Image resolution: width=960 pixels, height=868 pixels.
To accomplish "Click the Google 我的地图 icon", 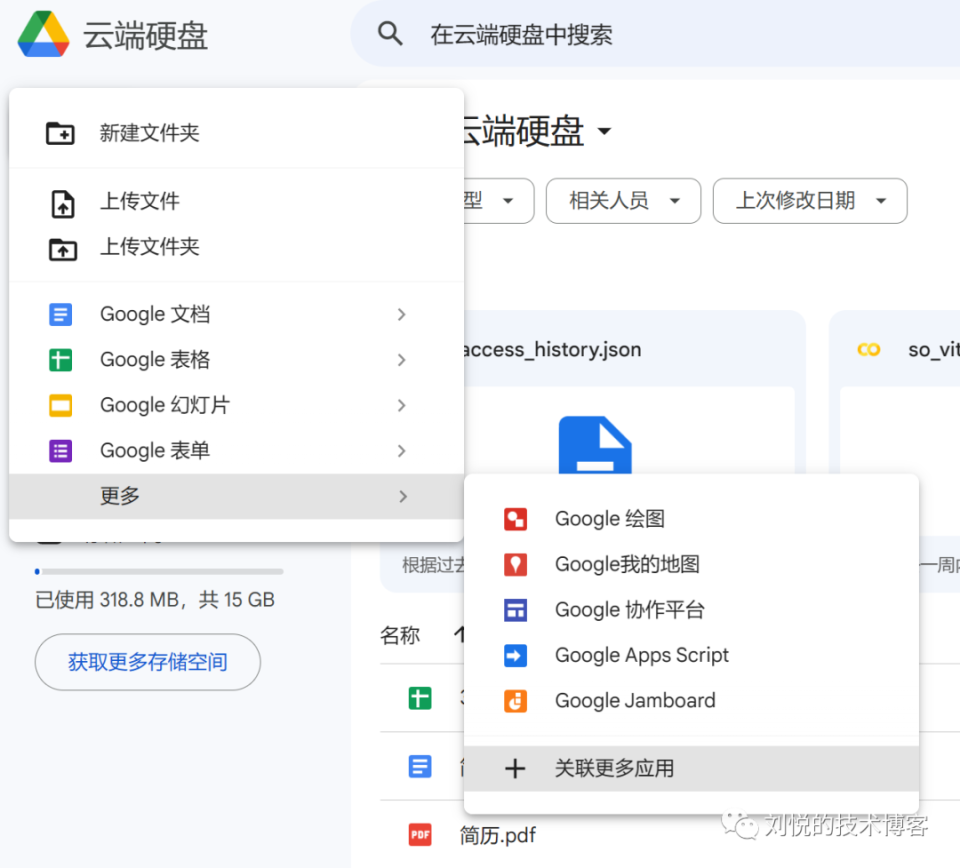I will point(516,564).
